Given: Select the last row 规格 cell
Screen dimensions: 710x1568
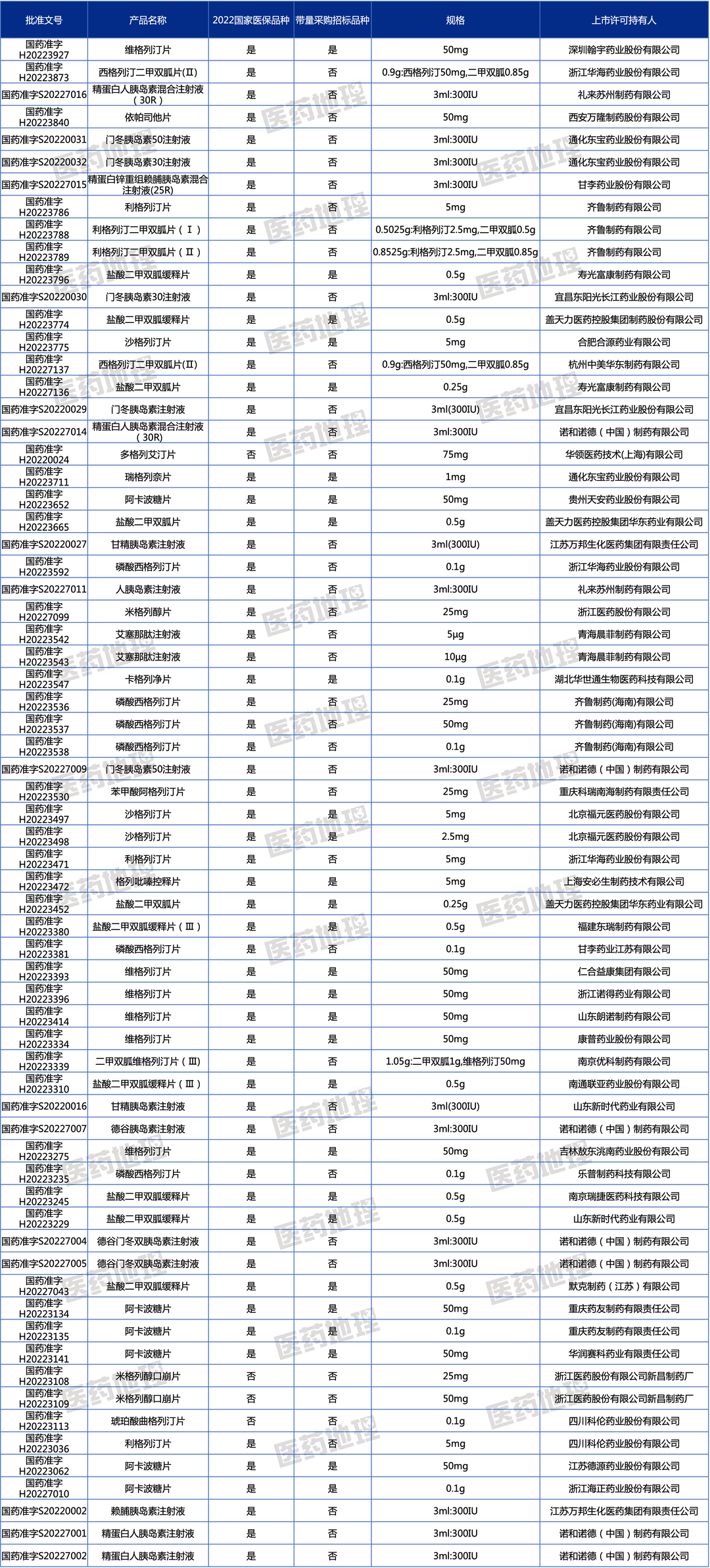Looking at the screenshot, I should tap(455, 1556).
